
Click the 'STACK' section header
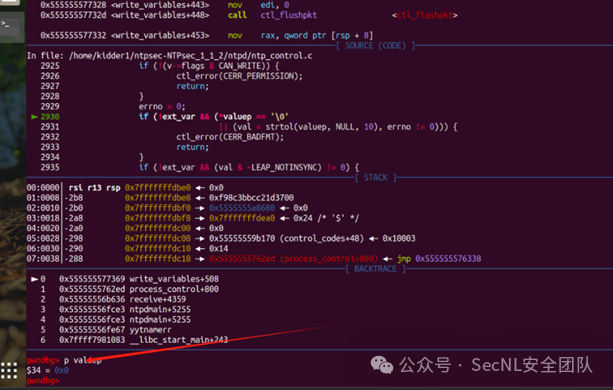375,178
